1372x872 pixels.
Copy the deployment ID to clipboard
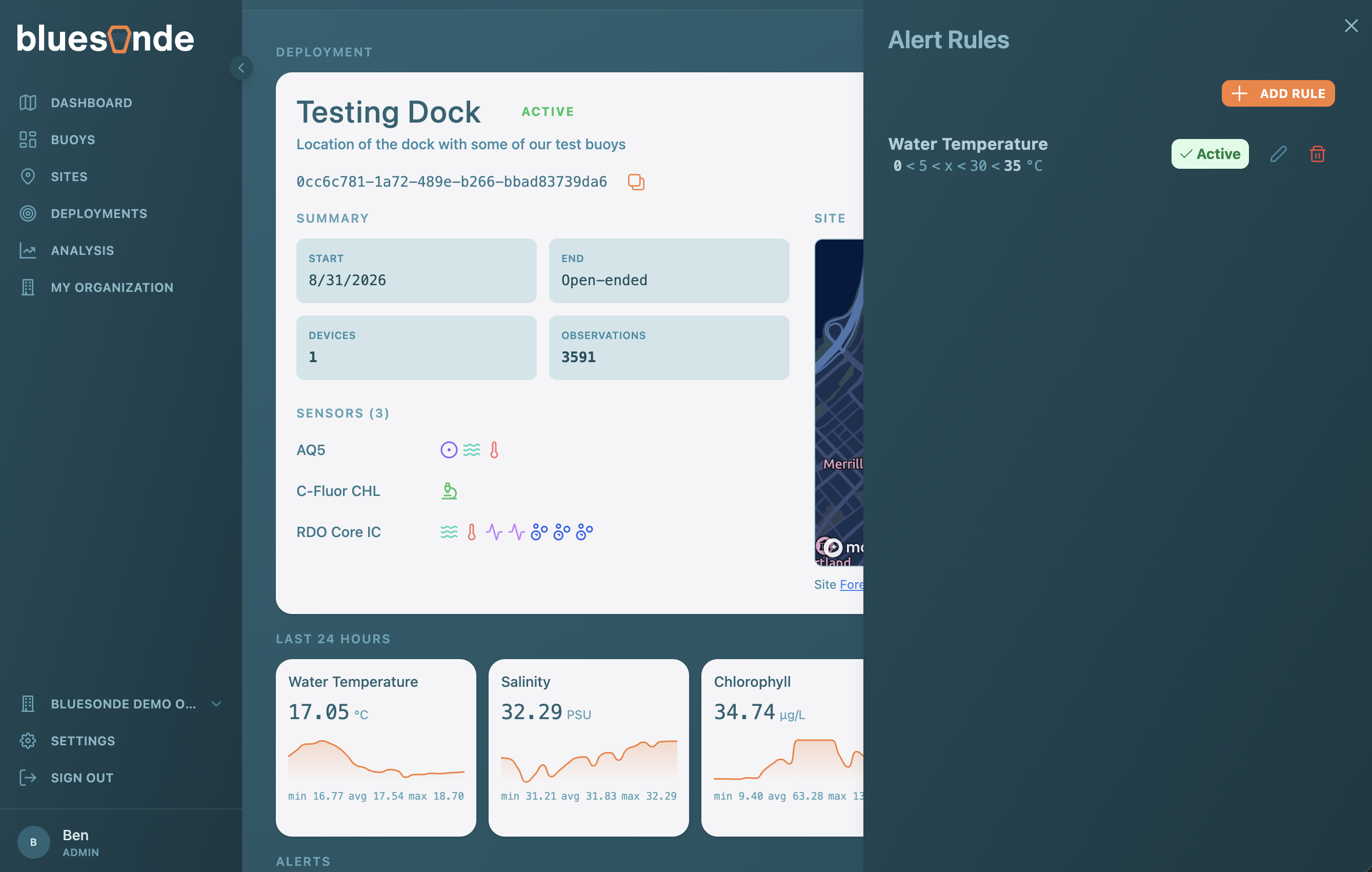click(636, 182)
